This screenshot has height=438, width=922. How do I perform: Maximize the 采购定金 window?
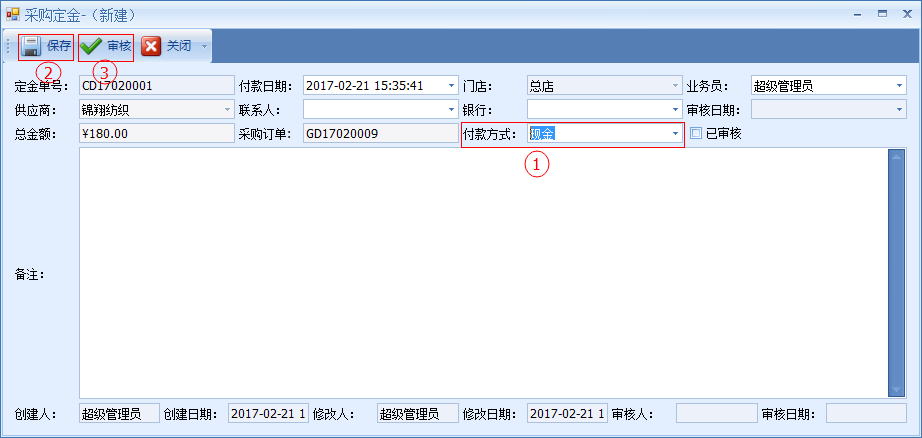[x=882, y=14]
